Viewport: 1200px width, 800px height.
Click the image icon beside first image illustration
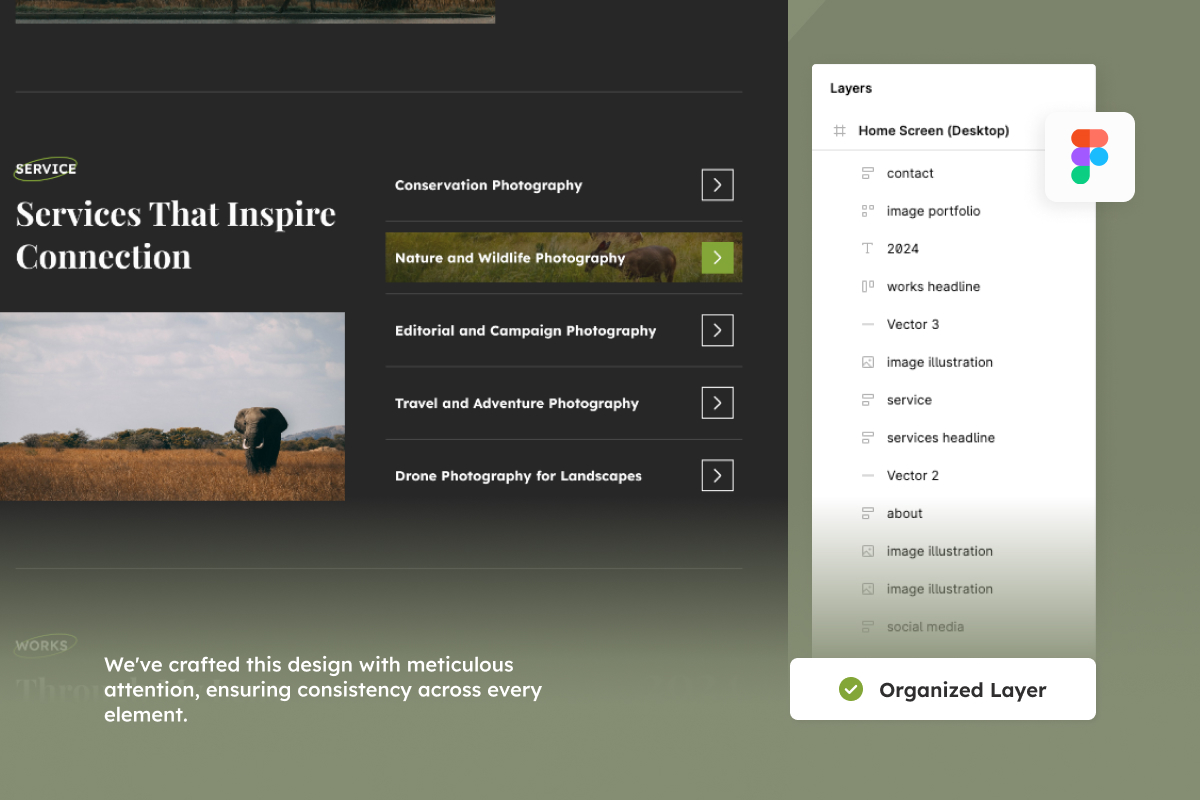tap(868, 362)
